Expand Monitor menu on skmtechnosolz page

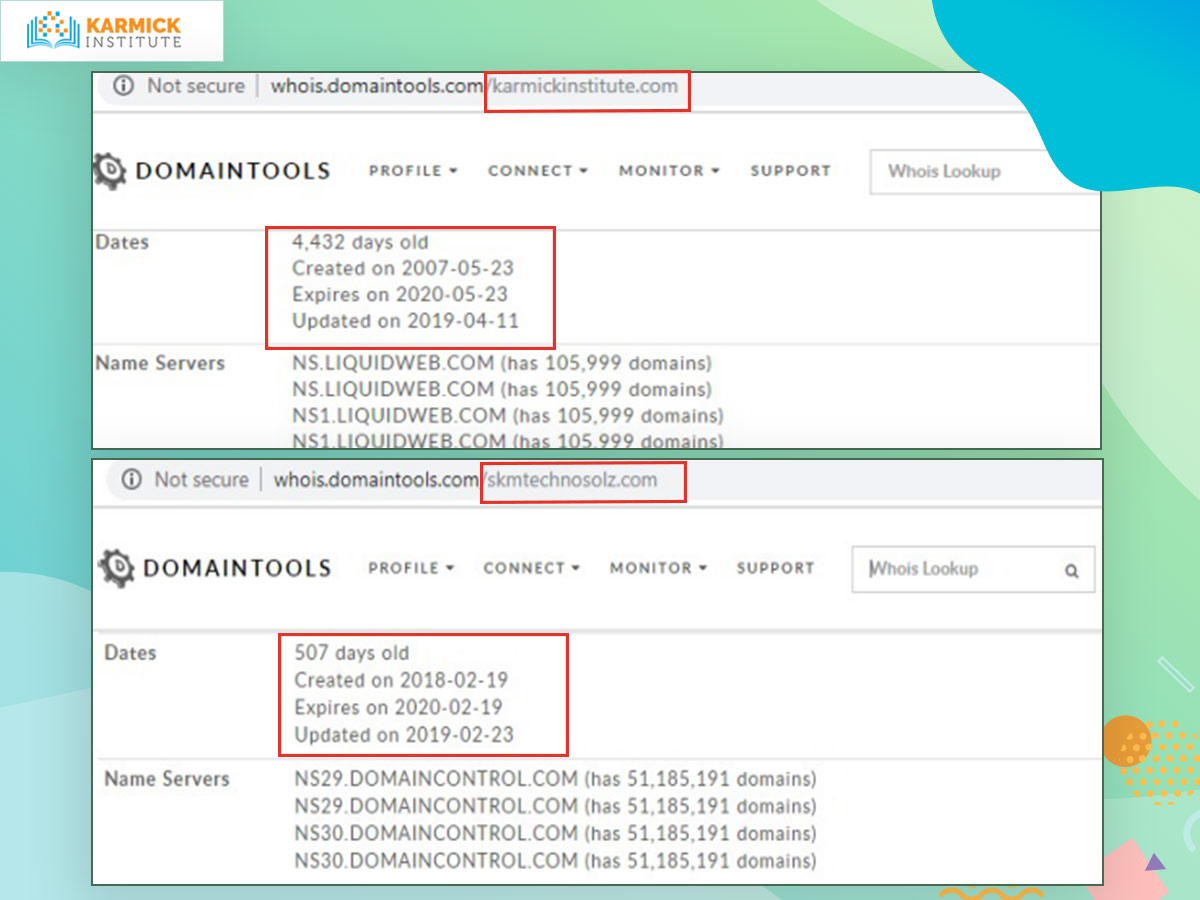(x=658, y=568)
